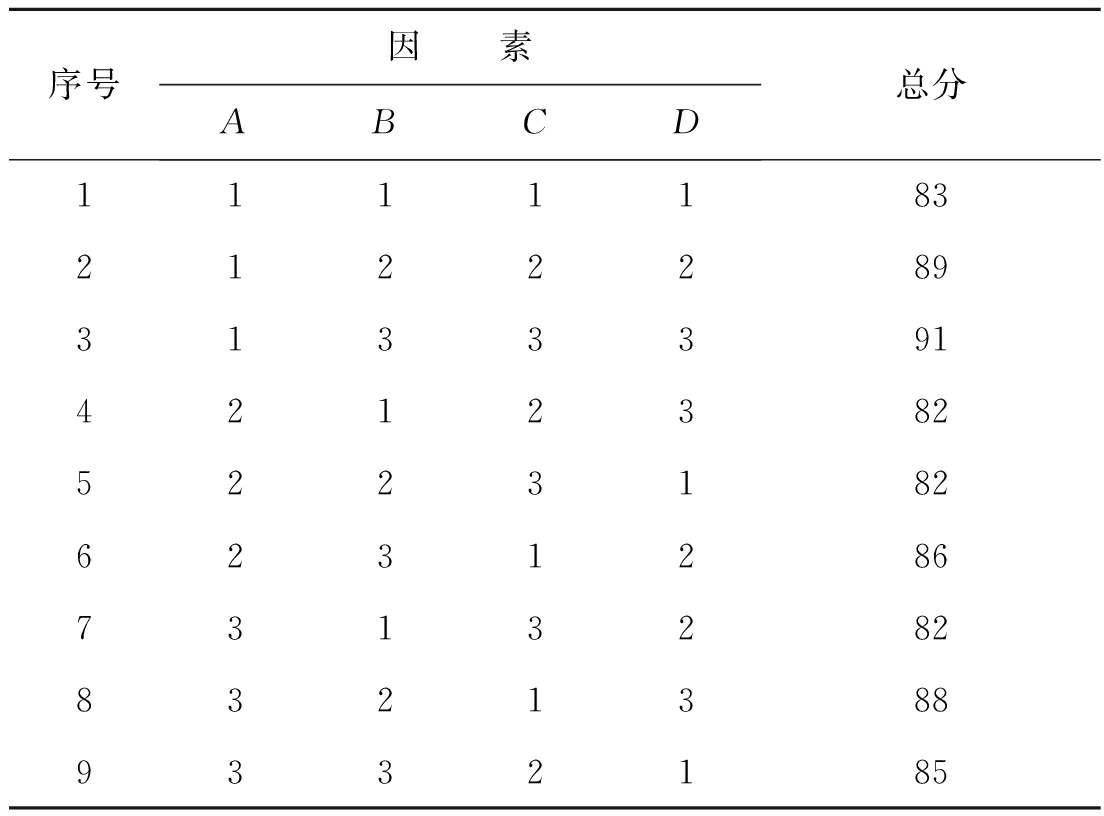Select the column D header
The height and width of the screenshot is (816, 1104).
pyautogui.click(x=685, y=123)
